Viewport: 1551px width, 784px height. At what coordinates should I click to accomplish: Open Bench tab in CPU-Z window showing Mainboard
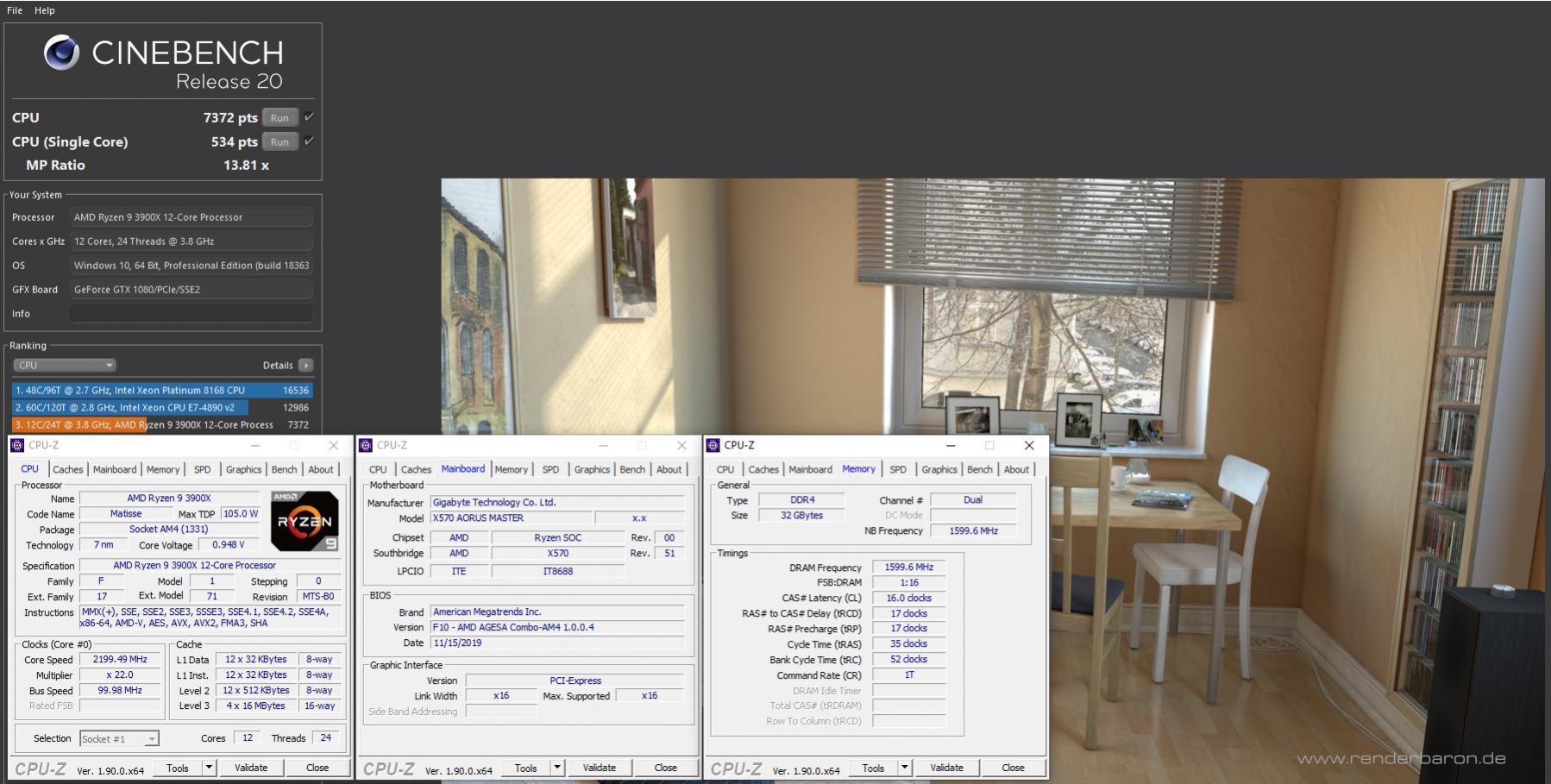[632, 469]
